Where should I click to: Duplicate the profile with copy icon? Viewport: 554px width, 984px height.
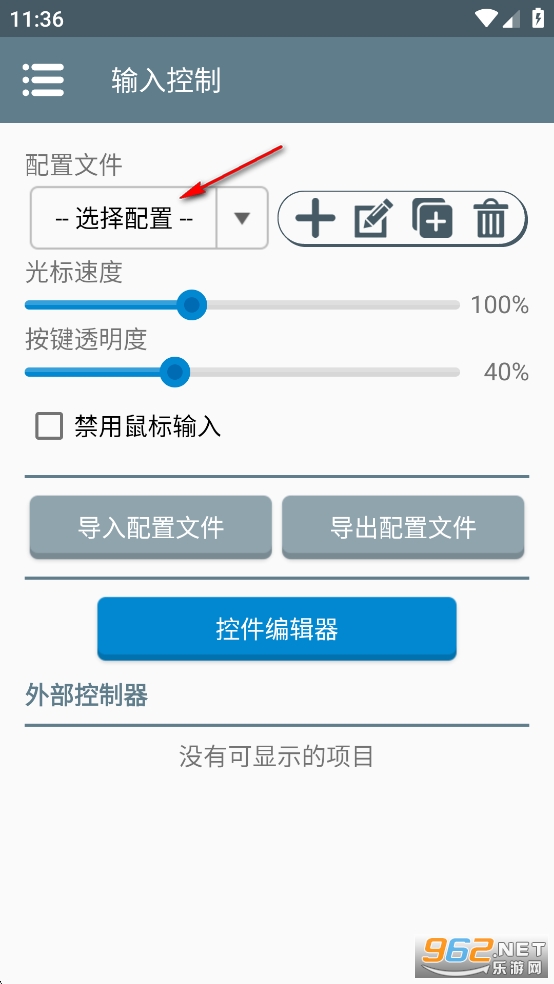click(x=432, y=219)
